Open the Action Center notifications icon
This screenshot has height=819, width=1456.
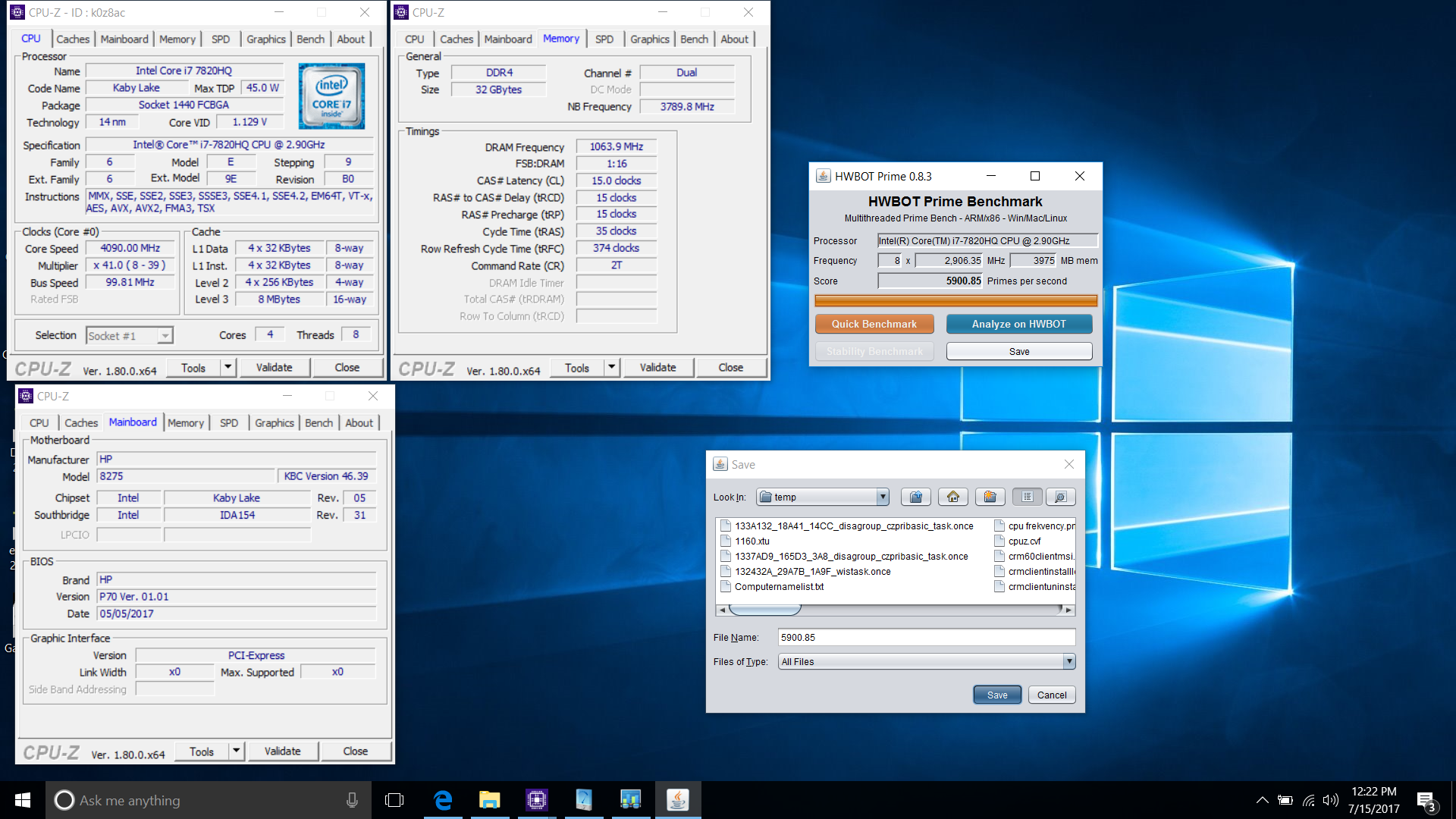(1426, 800)
